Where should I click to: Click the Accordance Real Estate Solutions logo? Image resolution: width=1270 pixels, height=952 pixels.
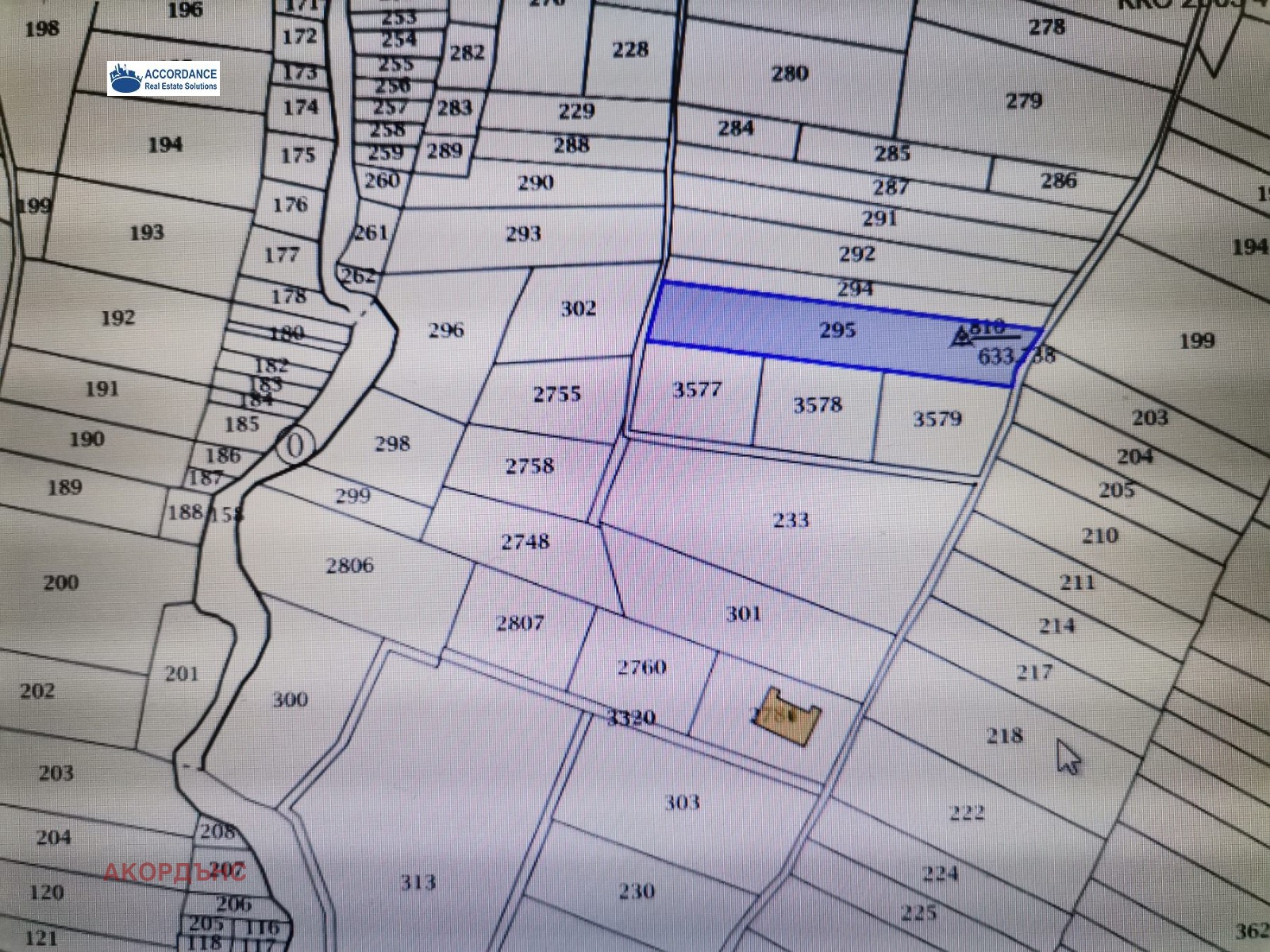coord(164,79)
